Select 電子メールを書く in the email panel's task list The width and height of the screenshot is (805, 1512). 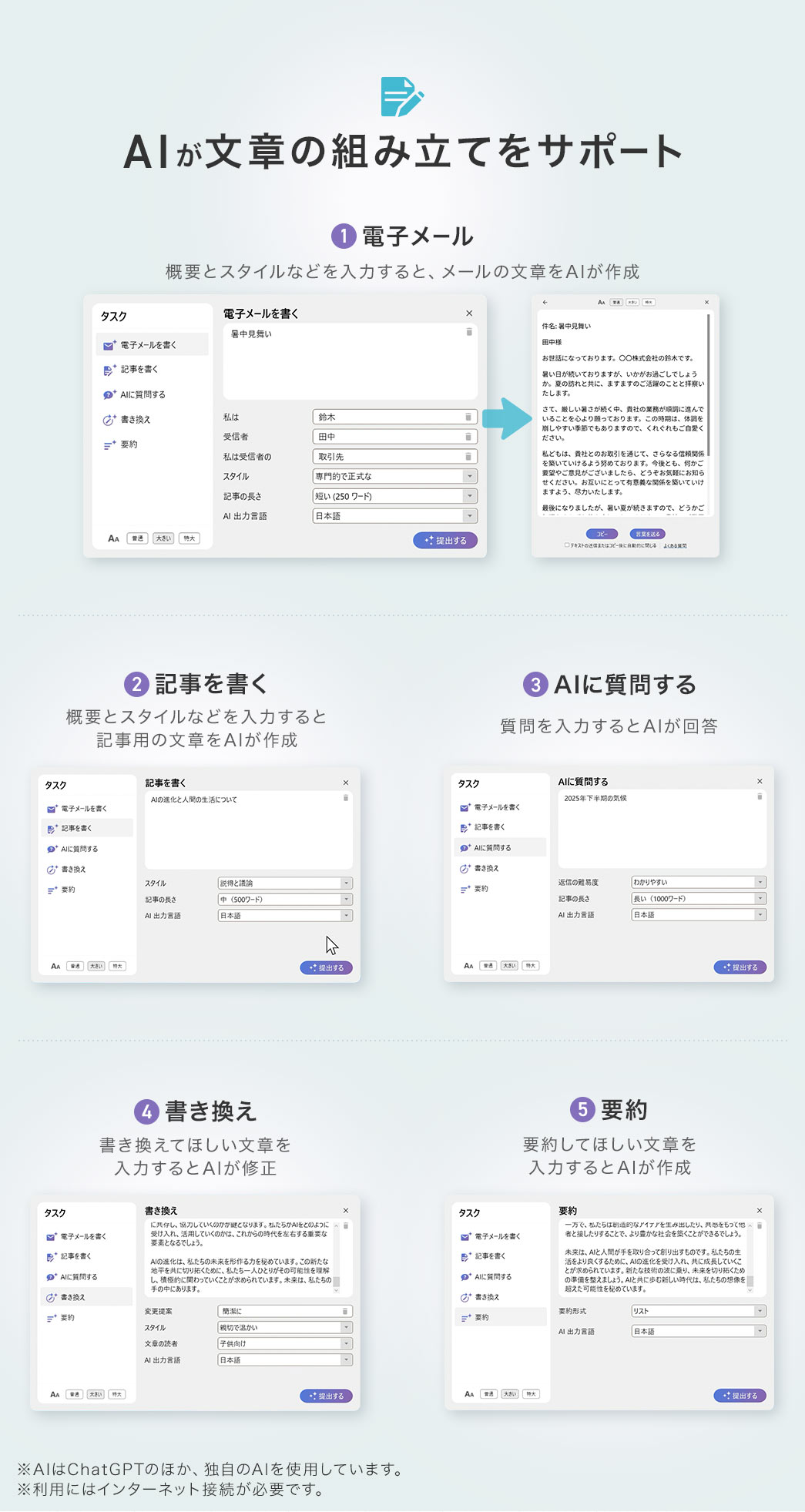[152, 344]
